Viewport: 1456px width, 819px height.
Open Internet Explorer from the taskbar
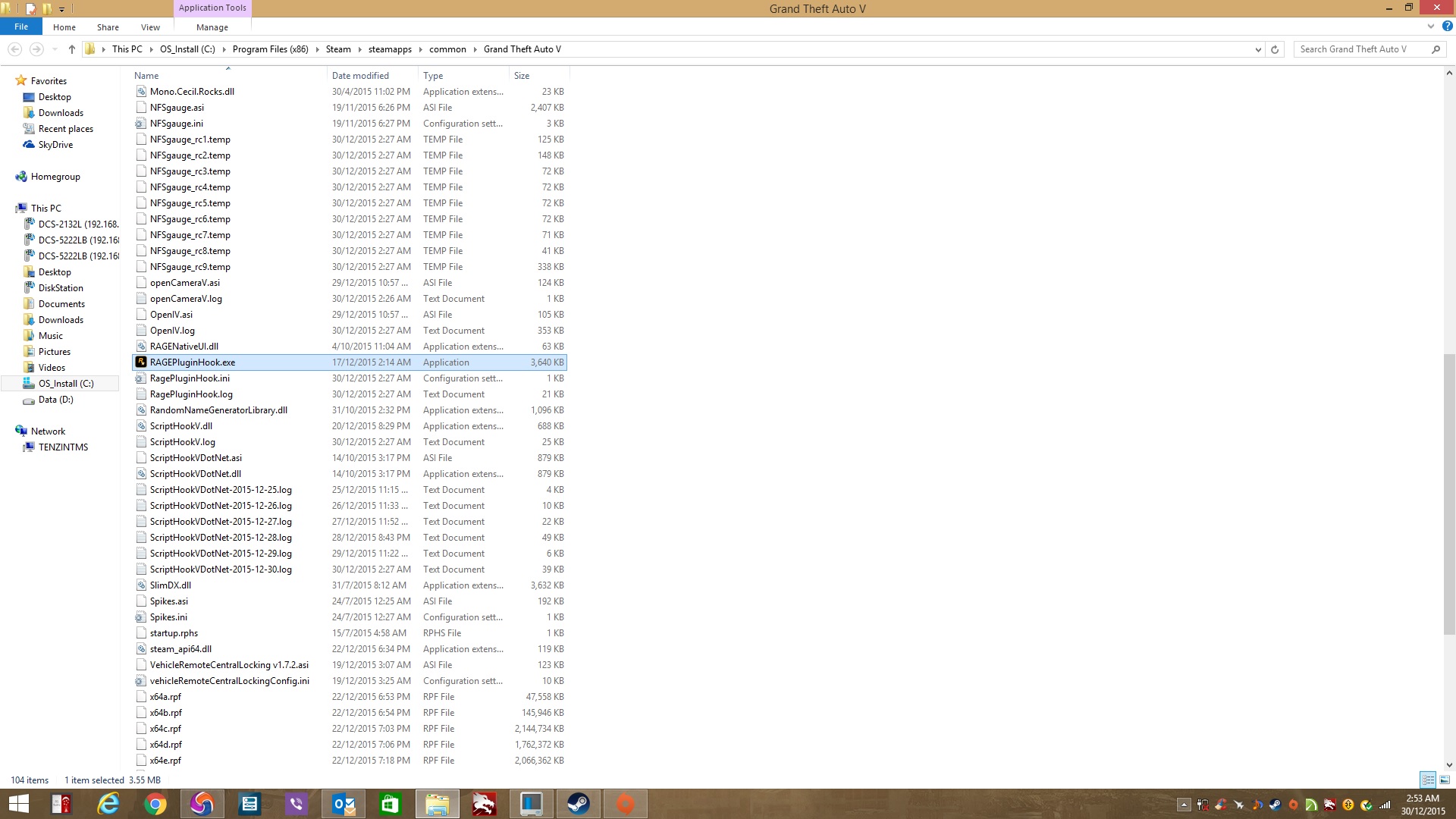(x=108, y=804)
